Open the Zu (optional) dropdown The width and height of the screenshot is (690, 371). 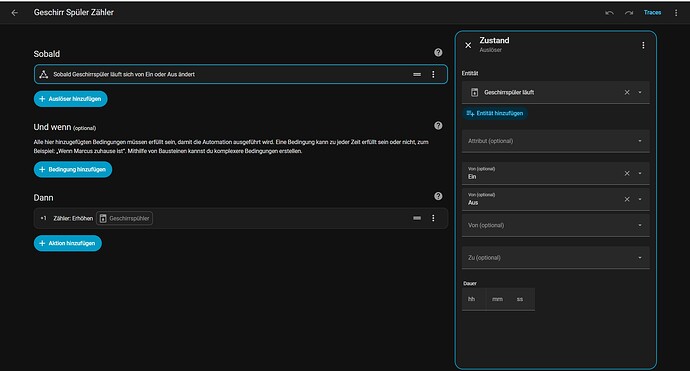pyautogui.click(x=556, y=257)
